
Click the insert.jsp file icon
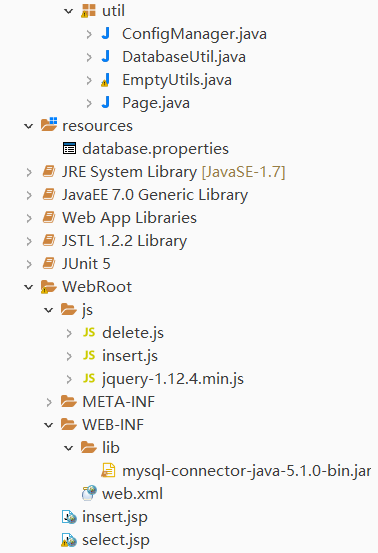(x=69, y=517)
